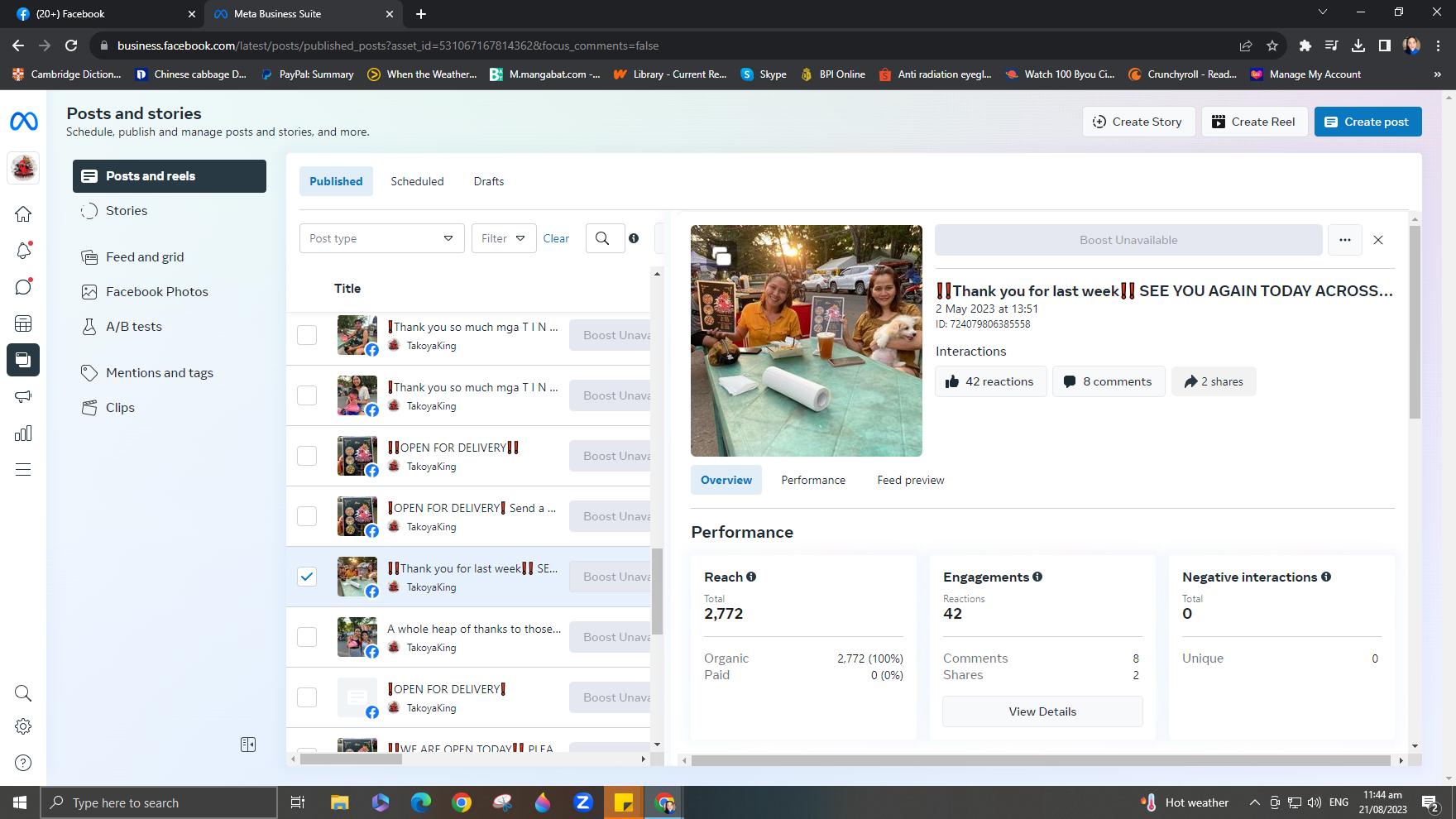Click the details panel horizontal scrollbar
This screenshot has width=1456, height=819.
1042,760
